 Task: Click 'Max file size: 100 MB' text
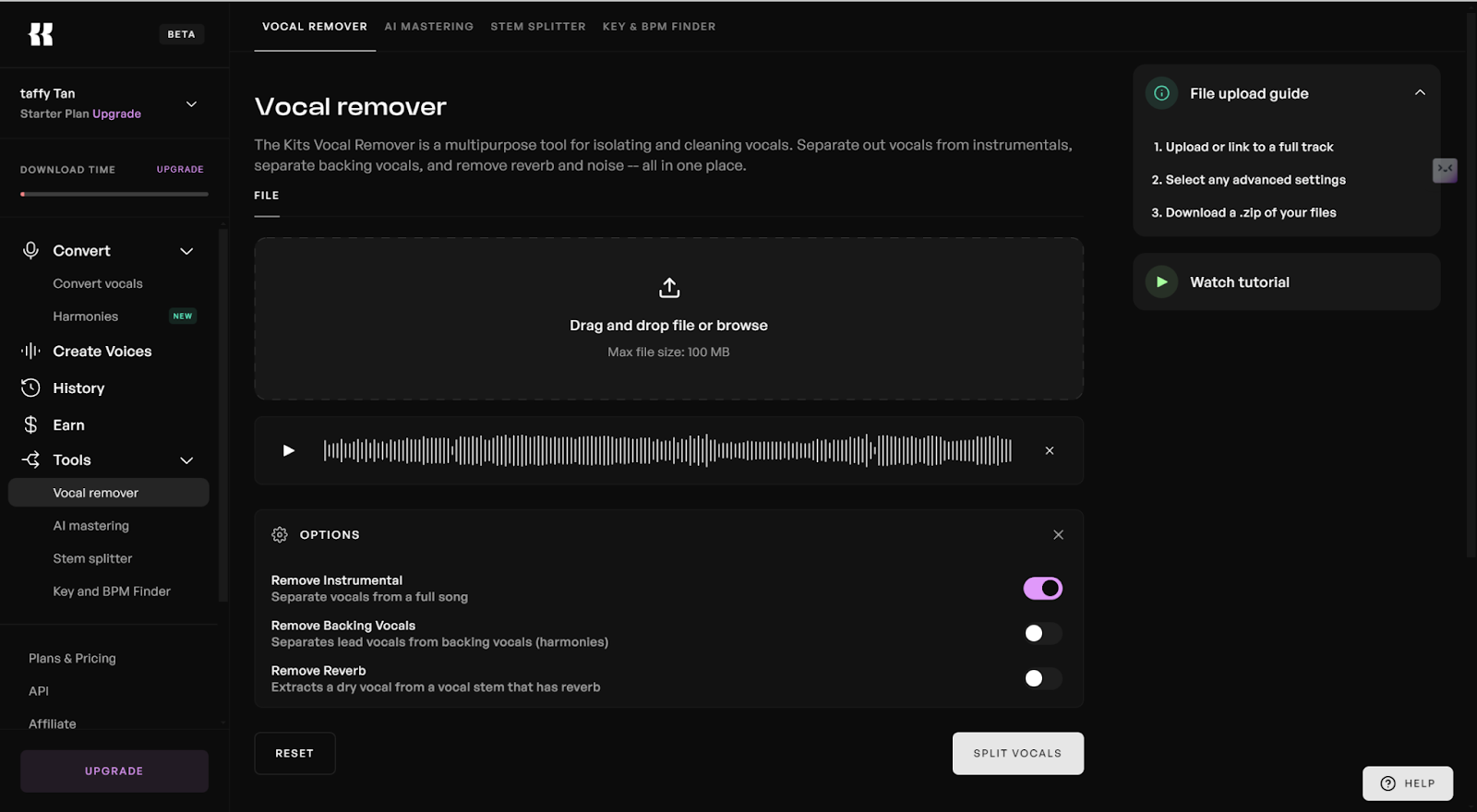click(668, 352)
